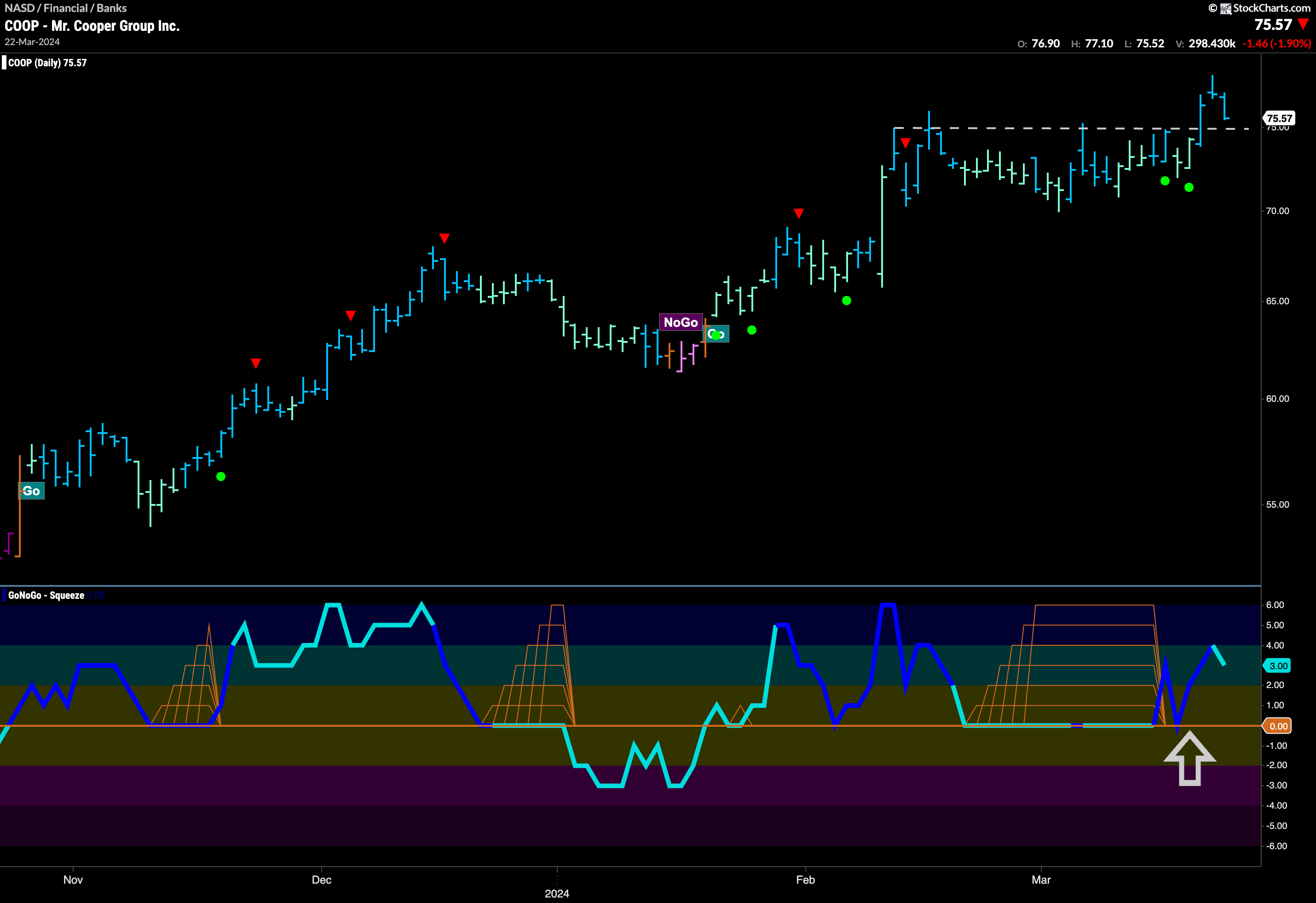This screenshot has height=903, width=1316.
Task: Click the change value -1.46 (-1.90%)
Action: click(1276, 44)
